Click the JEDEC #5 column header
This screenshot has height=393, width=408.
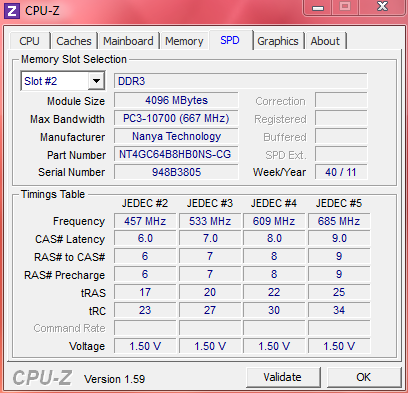pyautogui.click(x=339, y=203)
